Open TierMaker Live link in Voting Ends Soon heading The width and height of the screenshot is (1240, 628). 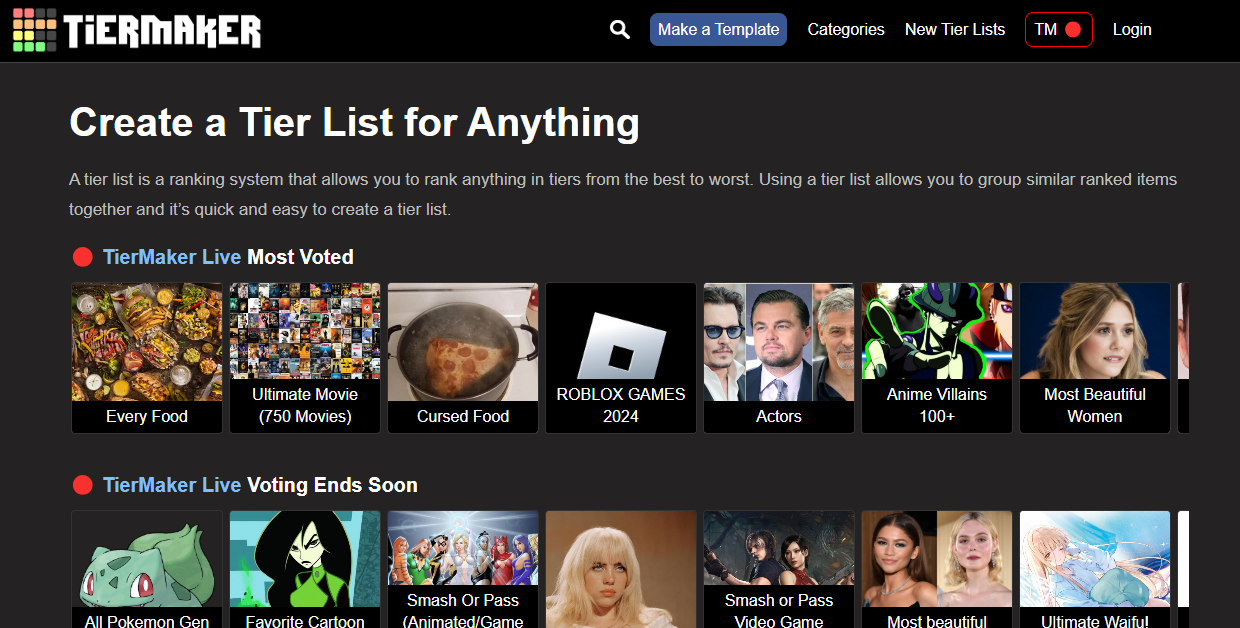172,485
